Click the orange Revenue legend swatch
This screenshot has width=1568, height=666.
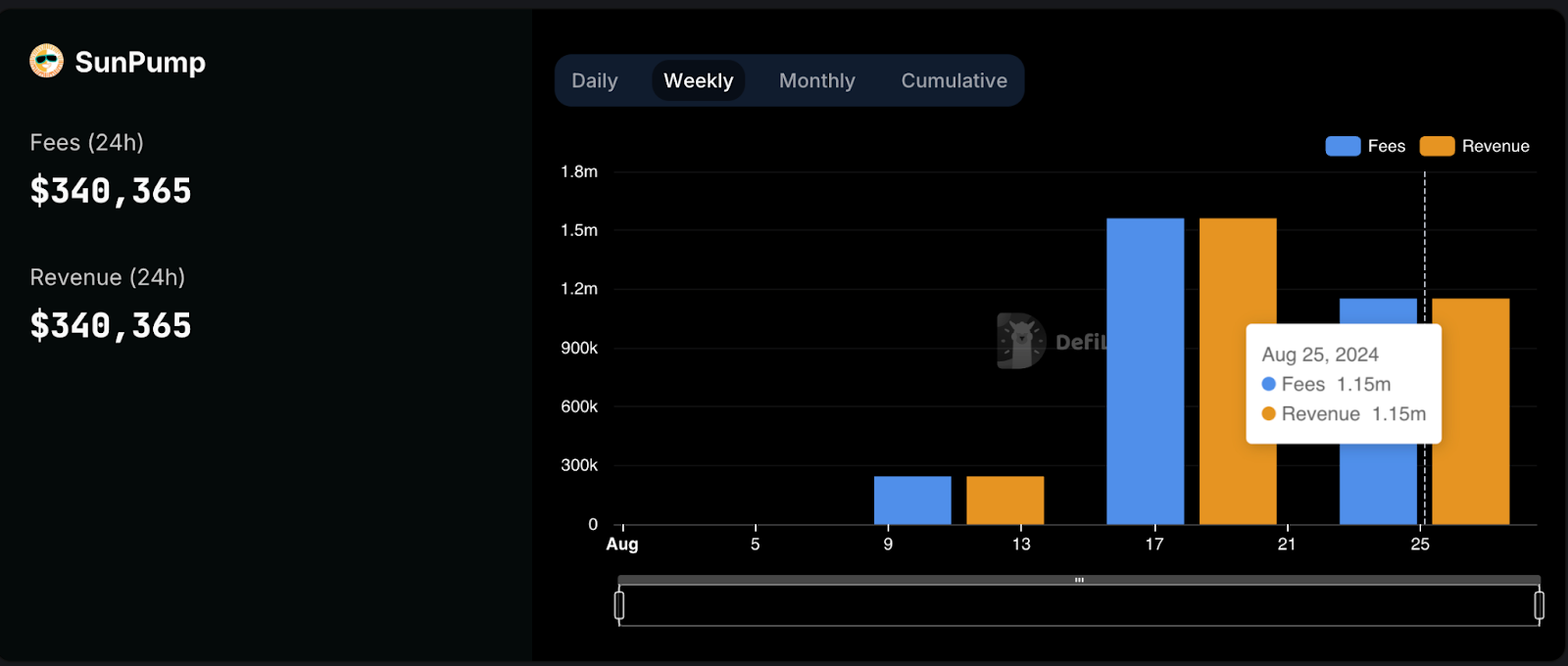1437,146
